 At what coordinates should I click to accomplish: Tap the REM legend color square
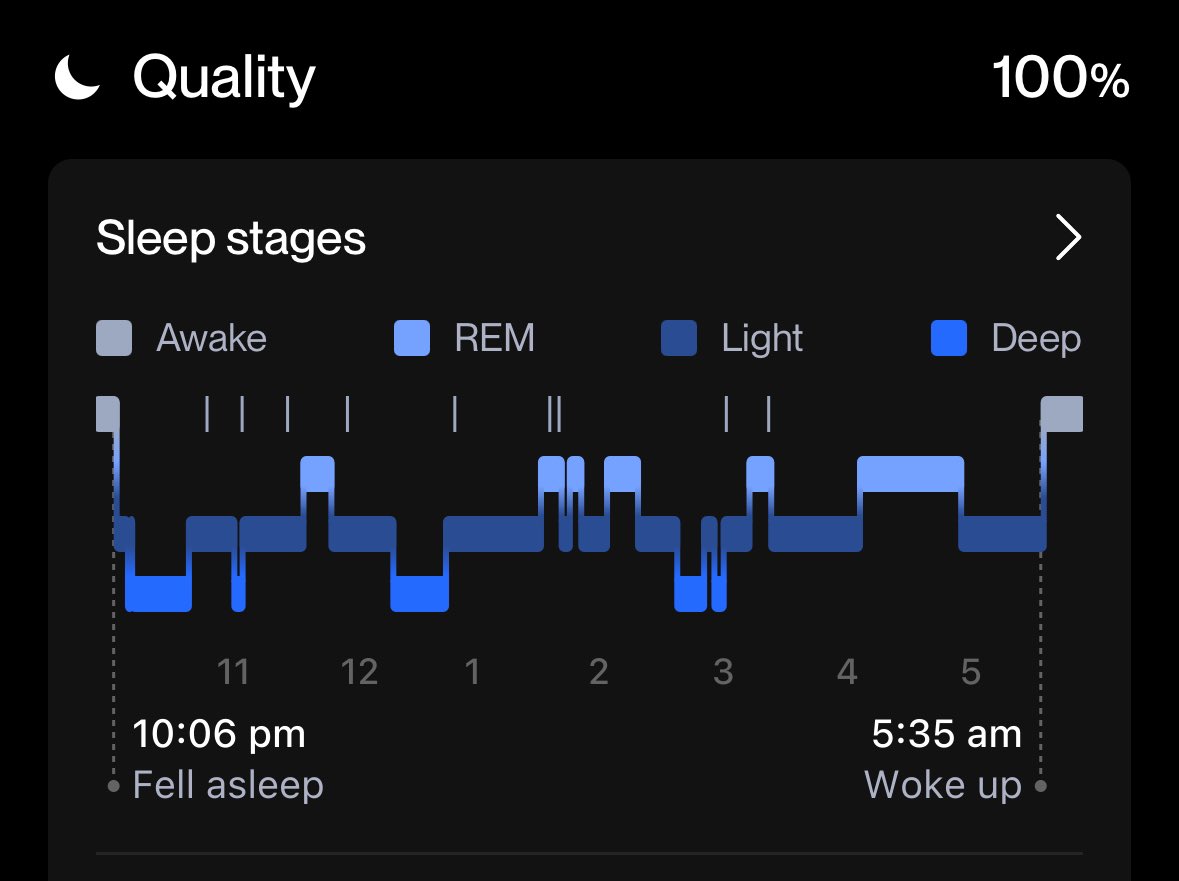point(412,338)
